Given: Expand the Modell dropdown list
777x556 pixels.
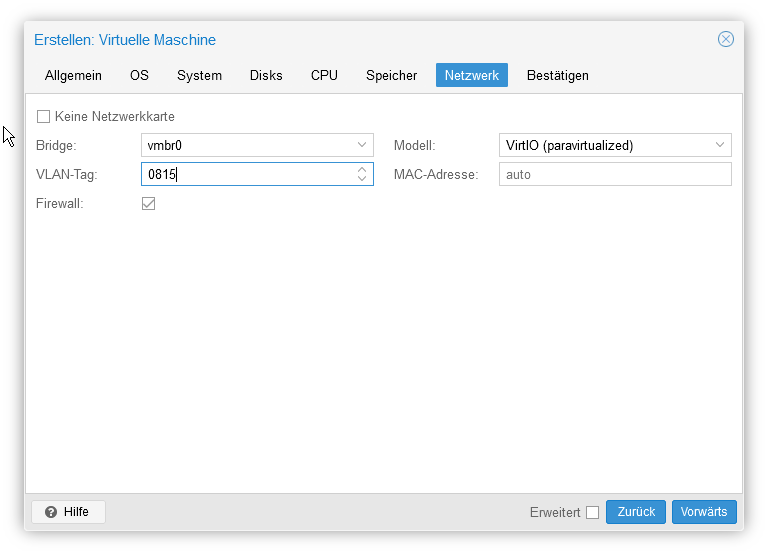Looking at the screenshot, I should pos(720,145).
